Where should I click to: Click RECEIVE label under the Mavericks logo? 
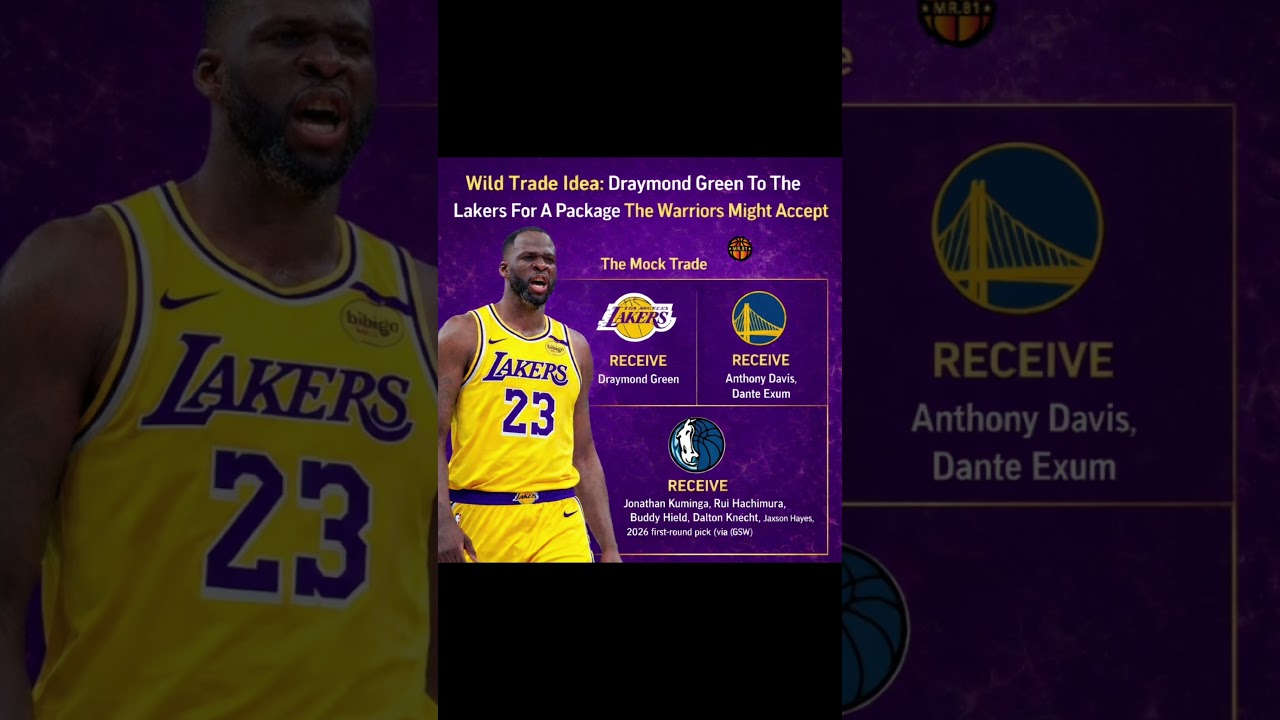(x=698, y=486)
